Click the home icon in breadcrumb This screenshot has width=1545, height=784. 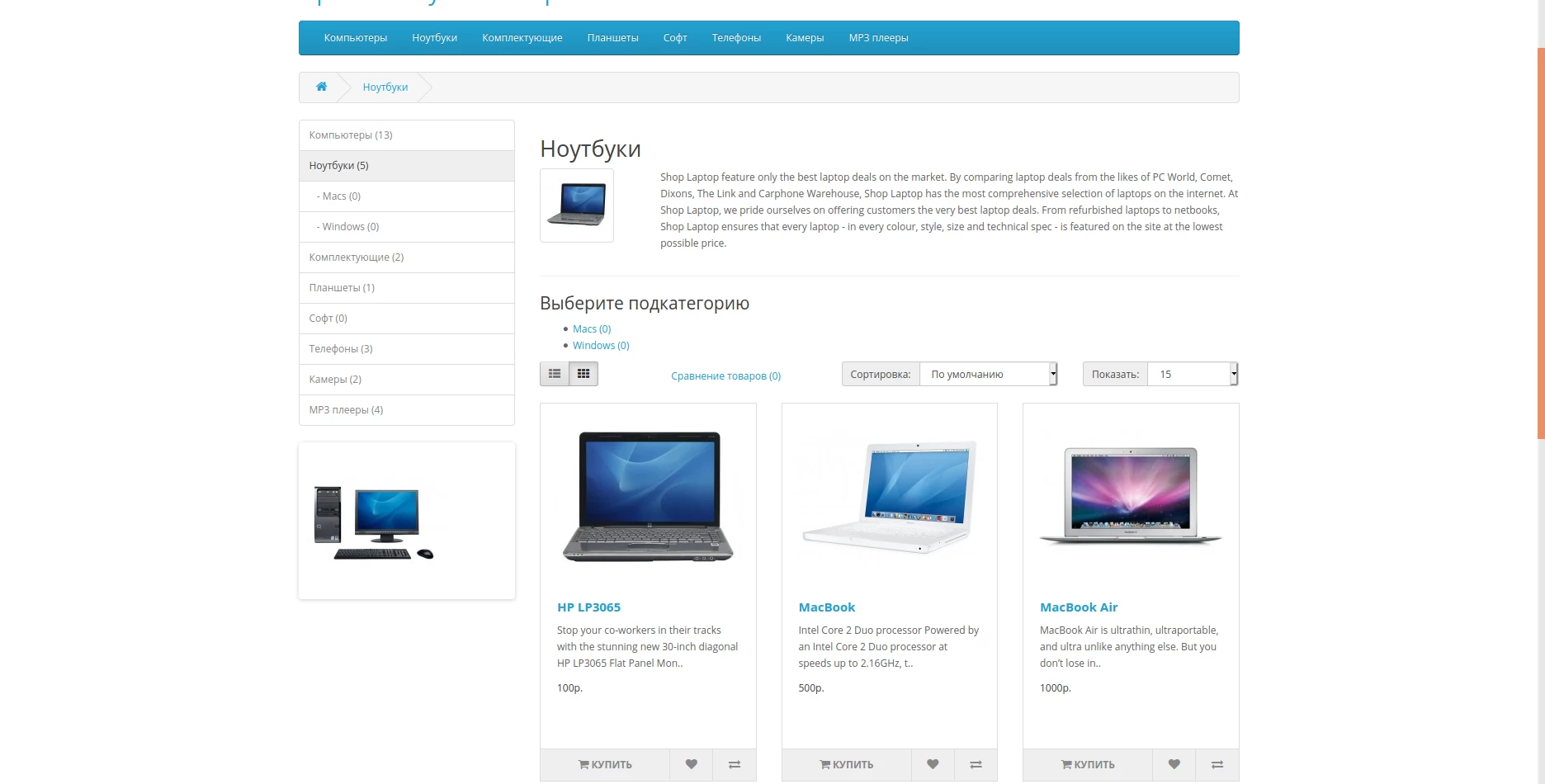(321, 87)
